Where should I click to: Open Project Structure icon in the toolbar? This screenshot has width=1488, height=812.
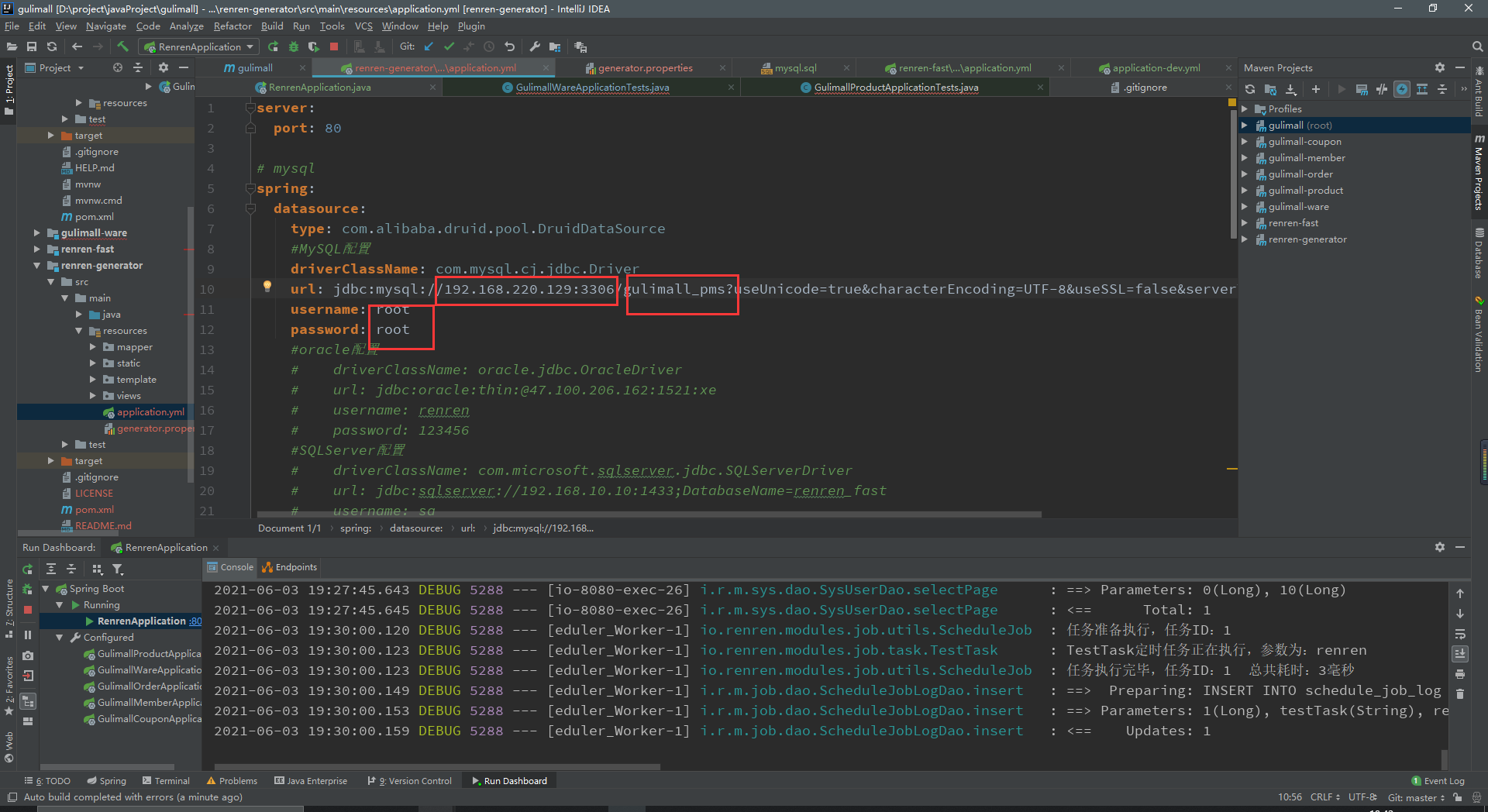coord(555,46)
